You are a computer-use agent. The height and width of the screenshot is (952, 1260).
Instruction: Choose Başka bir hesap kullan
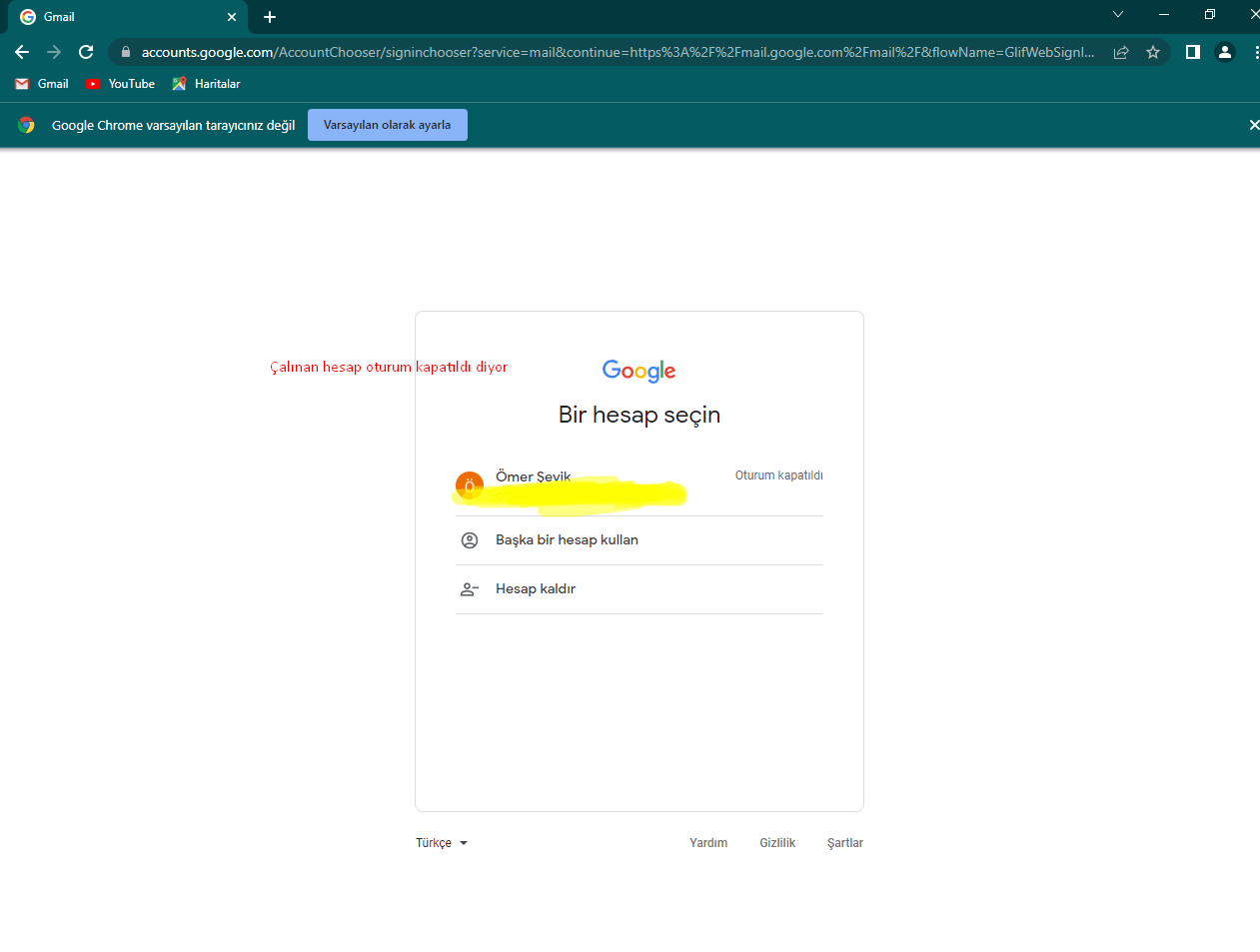(x=639, y=540)
